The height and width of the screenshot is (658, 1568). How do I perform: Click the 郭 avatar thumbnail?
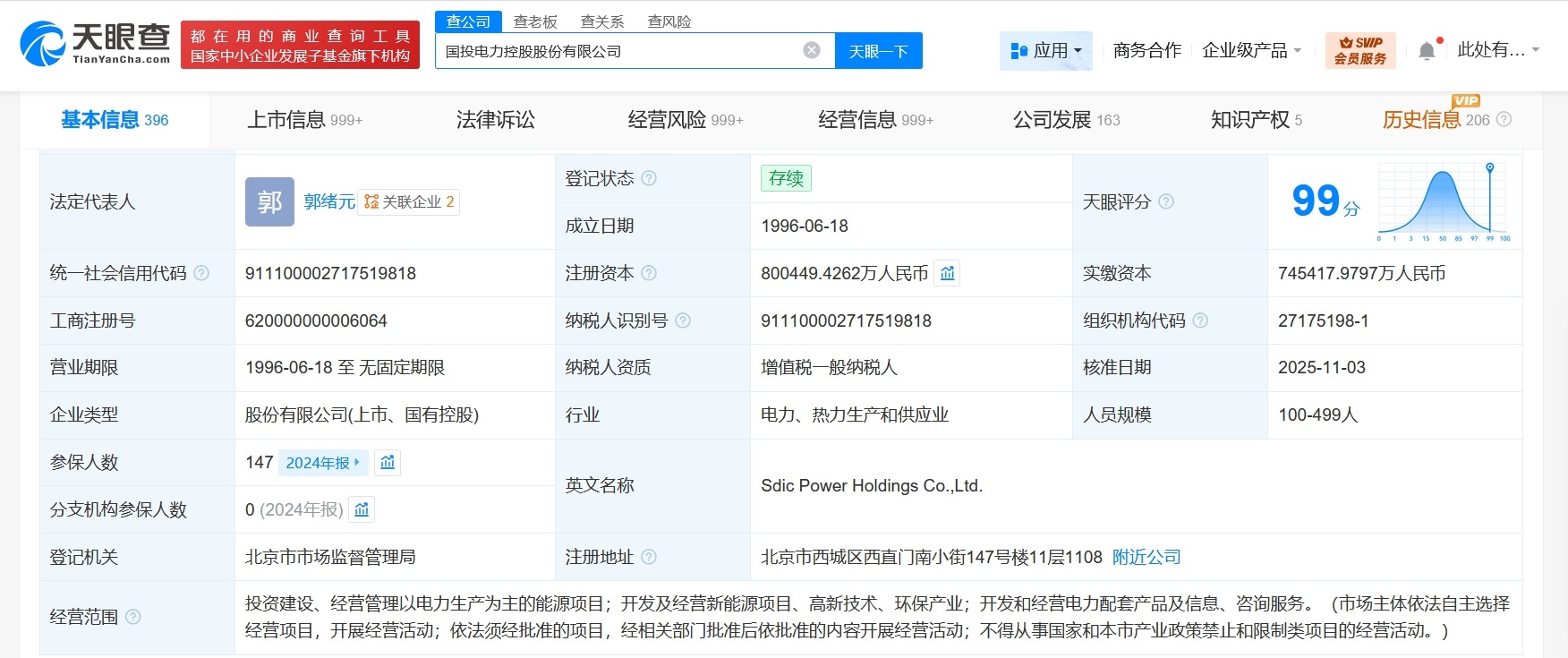pyautogui.click(x=269, y=201)
